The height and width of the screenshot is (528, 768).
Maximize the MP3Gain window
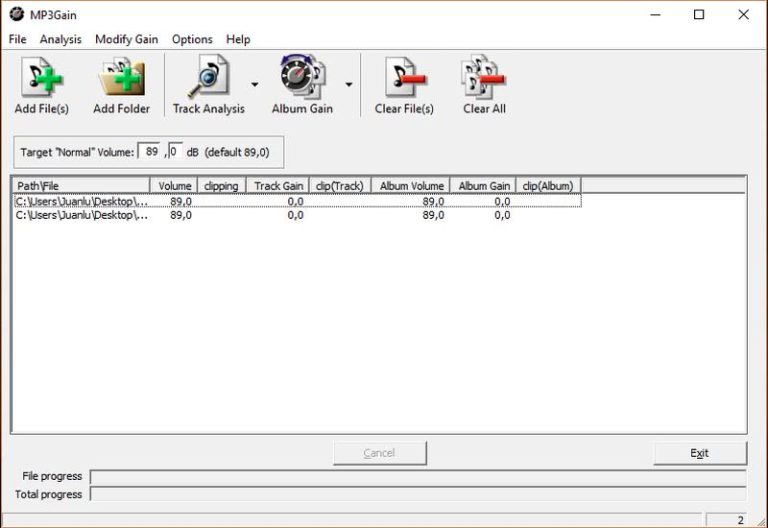(699, 15)
